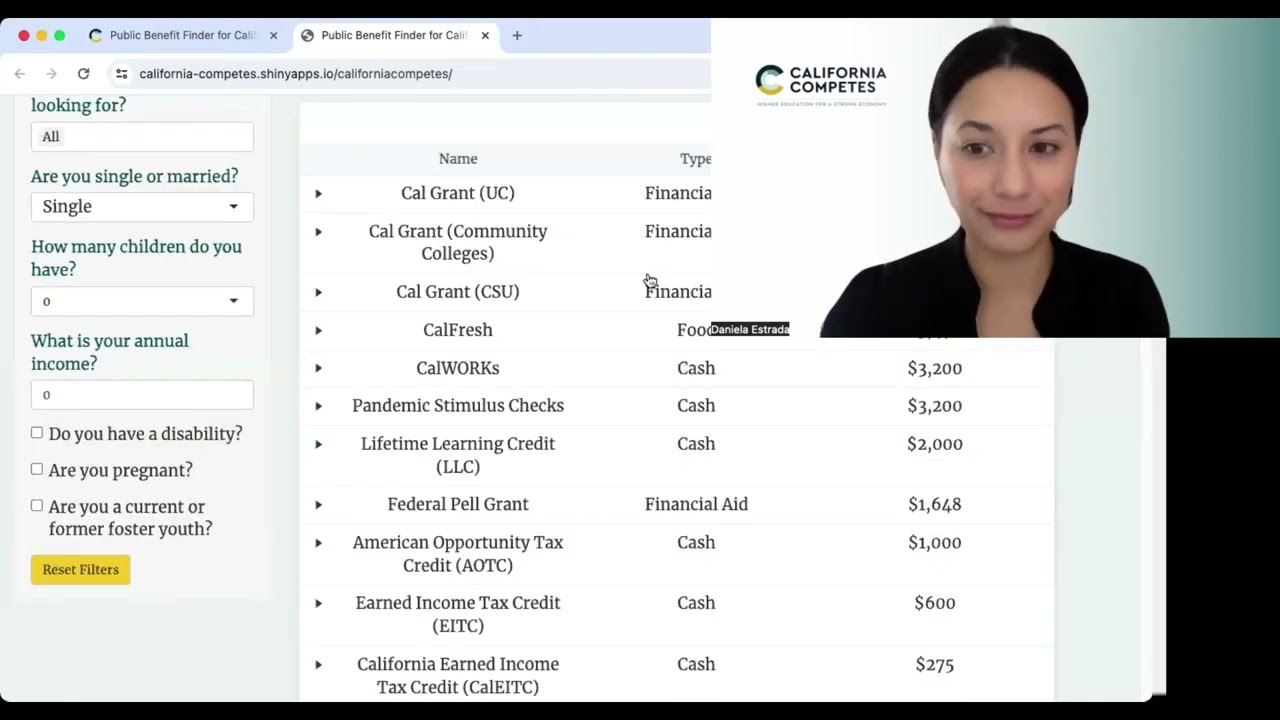Open the single or married dropdown
1280x720 pixels.
point(142,206)
